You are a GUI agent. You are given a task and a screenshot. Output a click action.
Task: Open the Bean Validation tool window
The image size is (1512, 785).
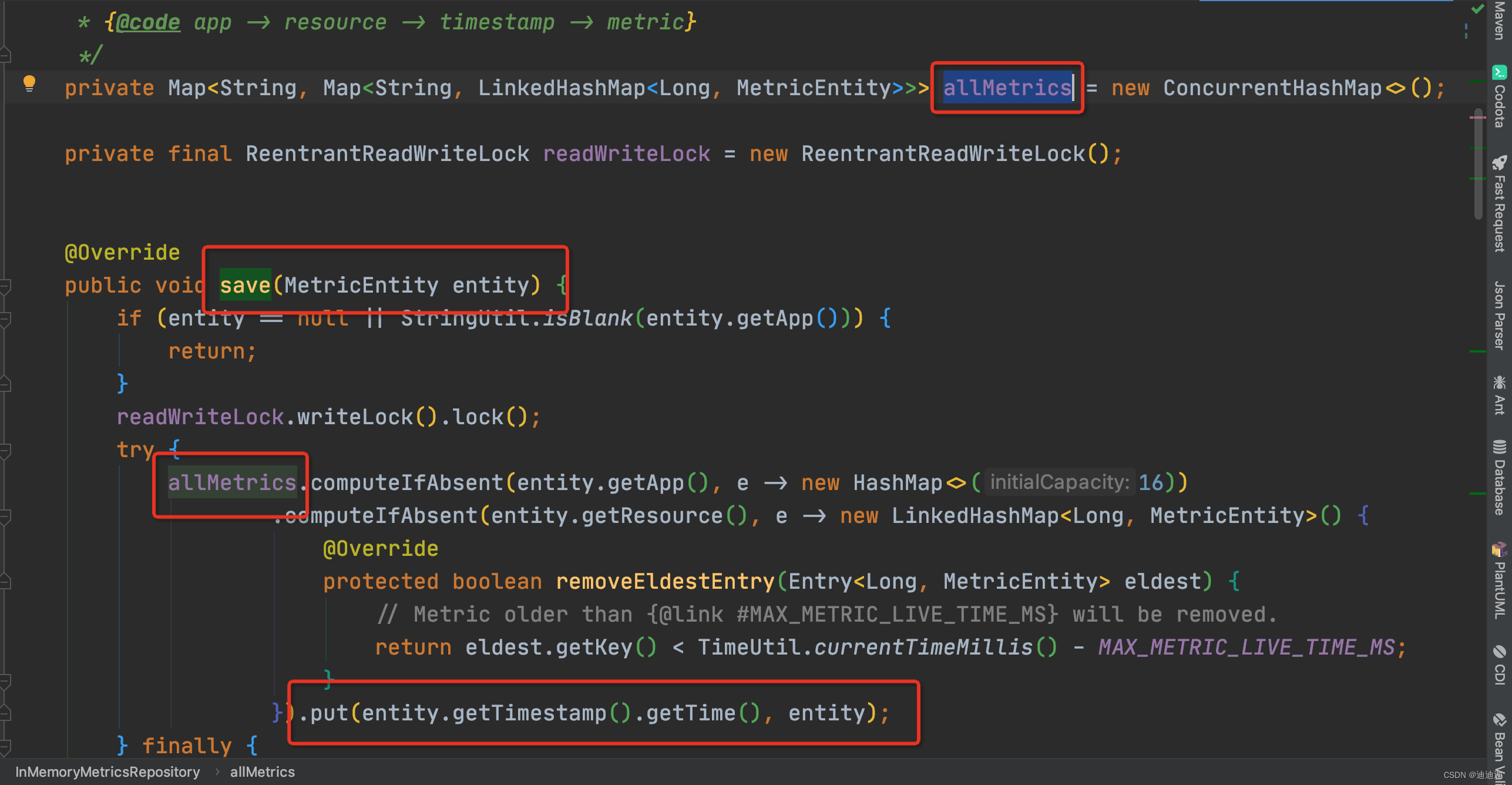pos(1500,747)
